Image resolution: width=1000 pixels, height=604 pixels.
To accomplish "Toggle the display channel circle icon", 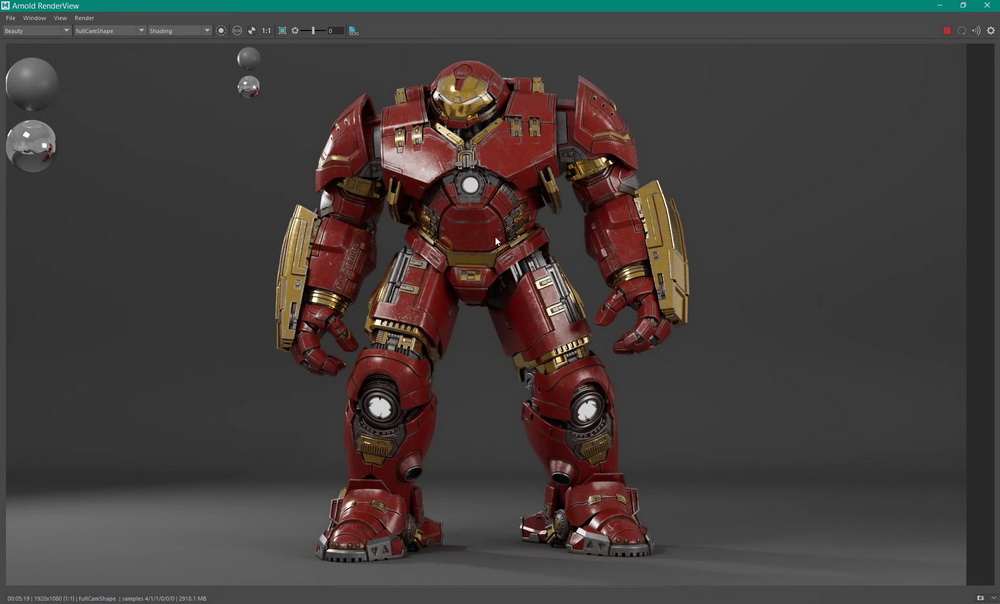I will point(221,31).
